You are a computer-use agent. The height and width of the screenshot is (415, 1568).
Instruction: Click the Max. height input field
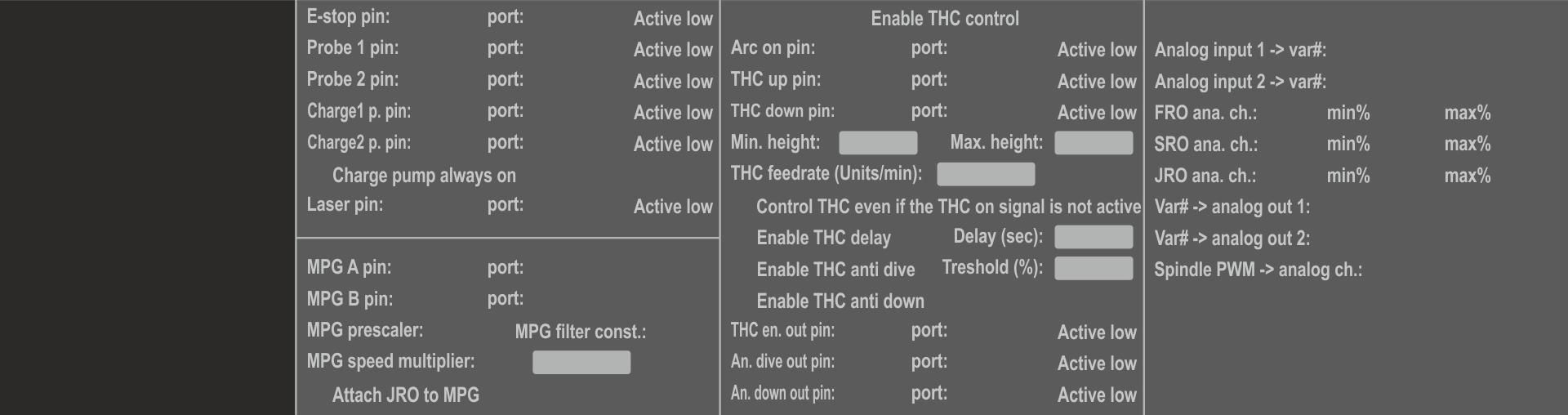(1094, 143)
